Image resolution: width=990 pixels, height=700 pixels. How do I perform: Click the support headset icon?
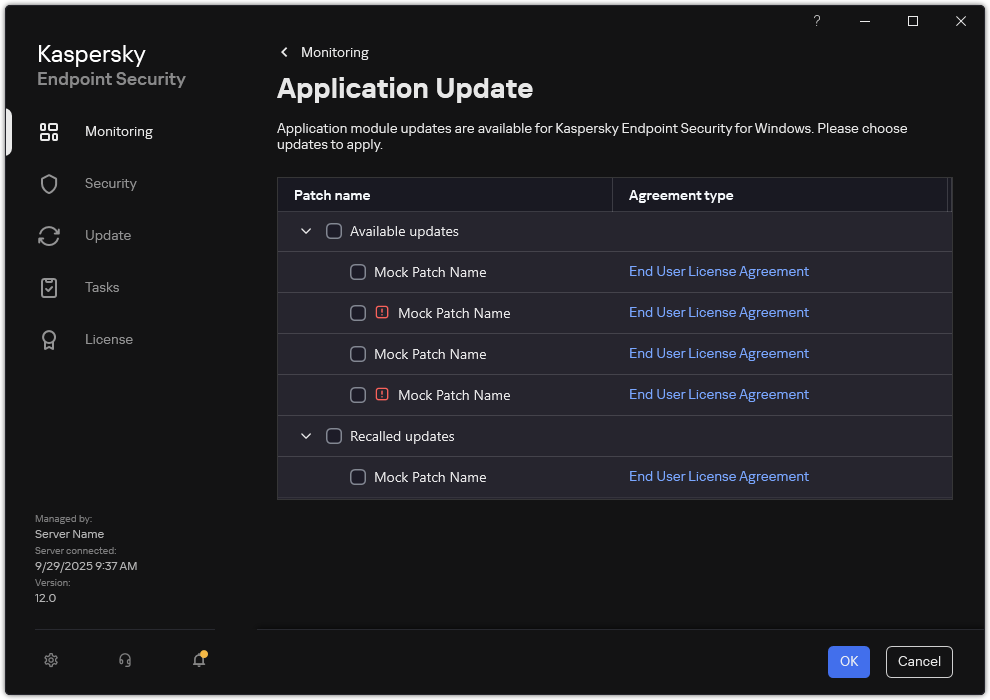tap(123, 660)
